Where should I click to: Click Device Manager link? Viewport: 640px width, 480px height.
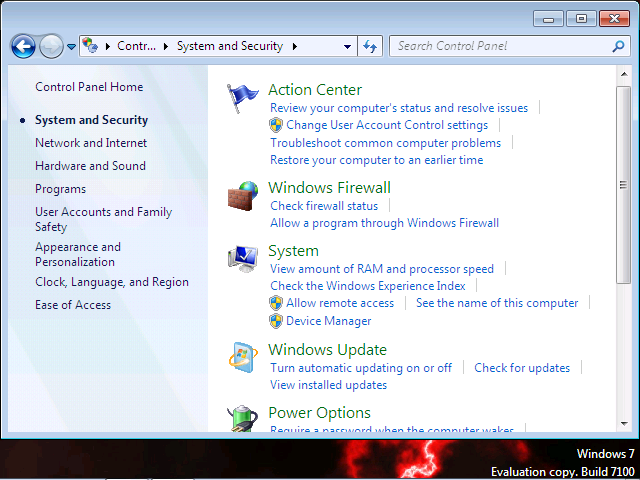point(329,321)
